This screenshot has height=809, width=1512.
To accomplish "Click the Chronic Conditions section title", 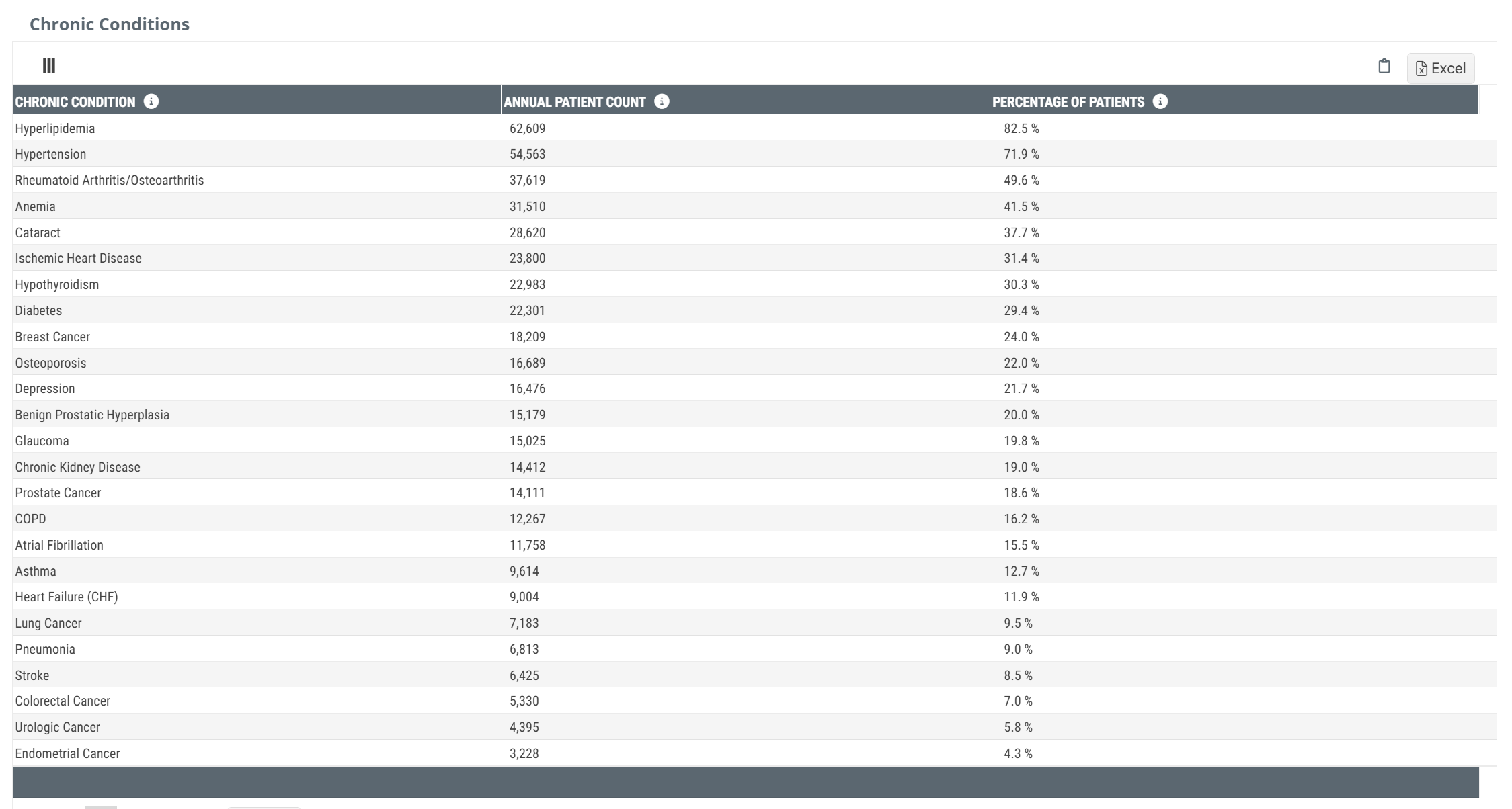I will tap(110, 24).
